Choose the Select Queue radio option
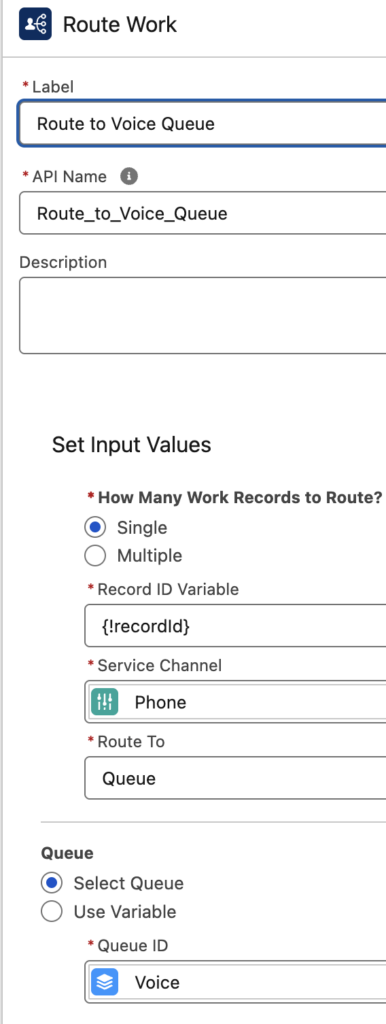386x1024 pixels. [x=52, y=883]
